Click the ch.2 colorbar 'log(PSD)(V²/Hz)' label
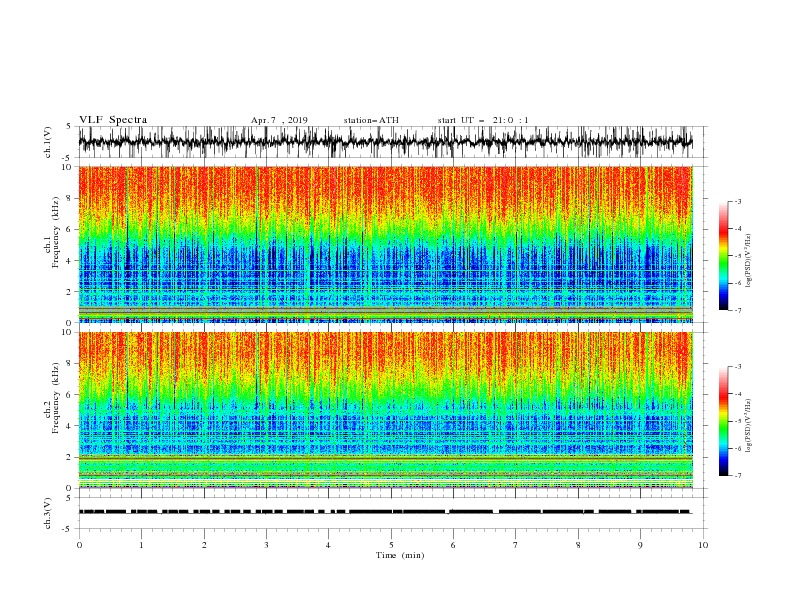The width and height of the screenshot is (792, 612). [748, 426]
